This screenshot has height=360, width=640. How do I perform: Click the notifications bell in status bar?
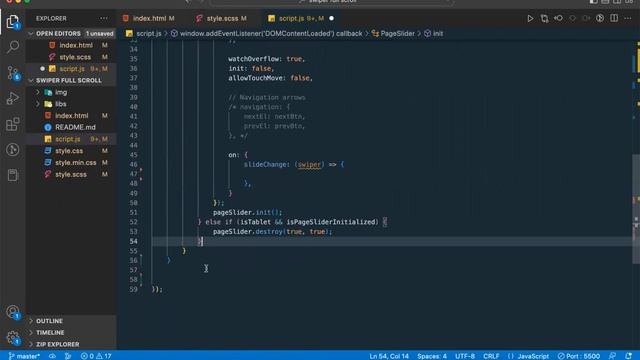(x=628, y=356)
